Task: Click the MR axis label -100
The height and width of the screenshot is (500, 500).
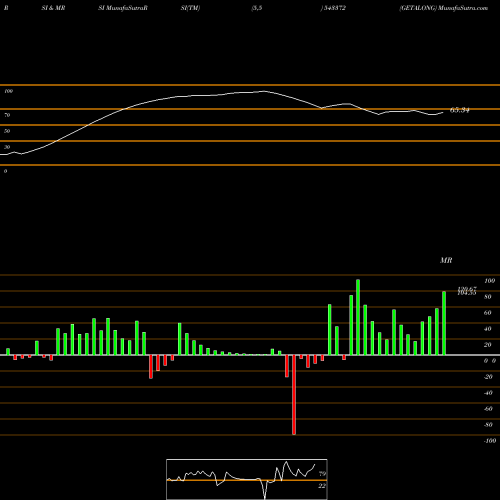Action: pyautogui.click(x=490, y=441)
